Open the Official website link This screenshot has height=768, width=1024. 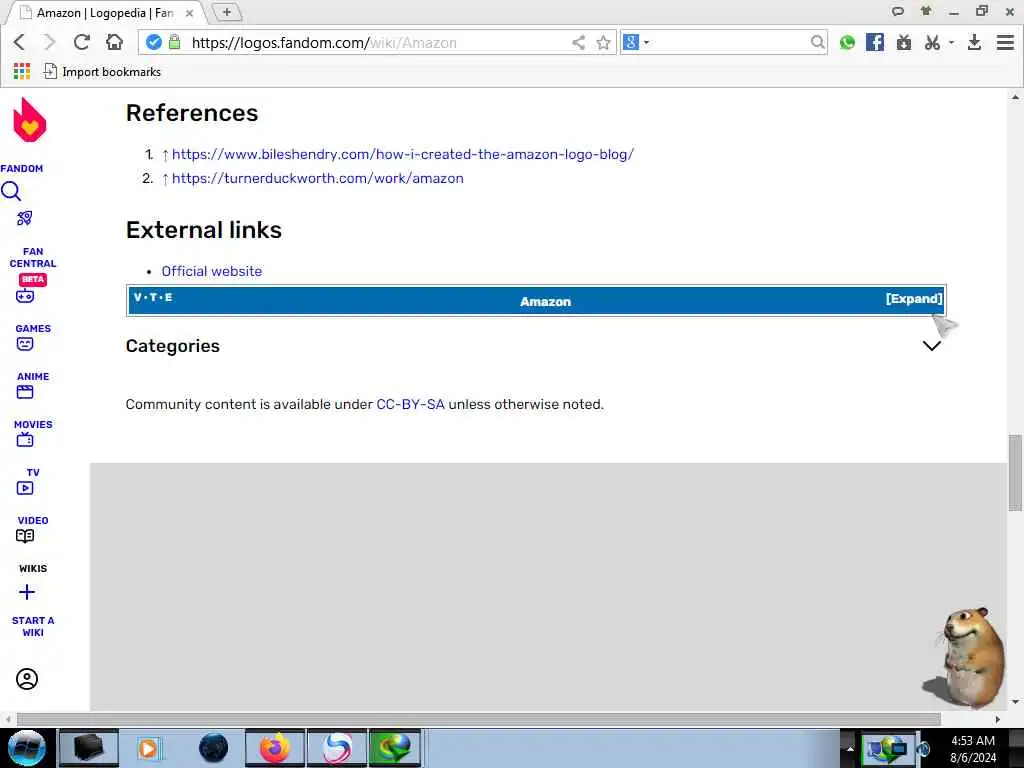pos(212,271)
